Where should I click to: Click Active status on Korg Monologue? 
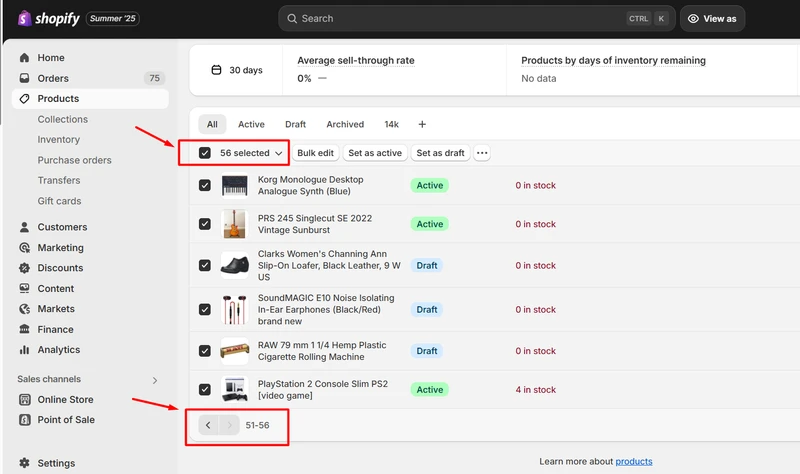pyautogui.click(x=430, y=185)
